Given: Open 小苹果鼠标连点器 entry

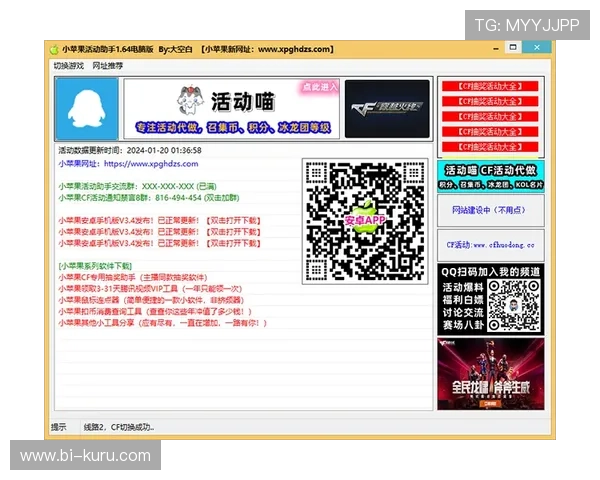Looking at the screenshot, I should coord(151,300).
